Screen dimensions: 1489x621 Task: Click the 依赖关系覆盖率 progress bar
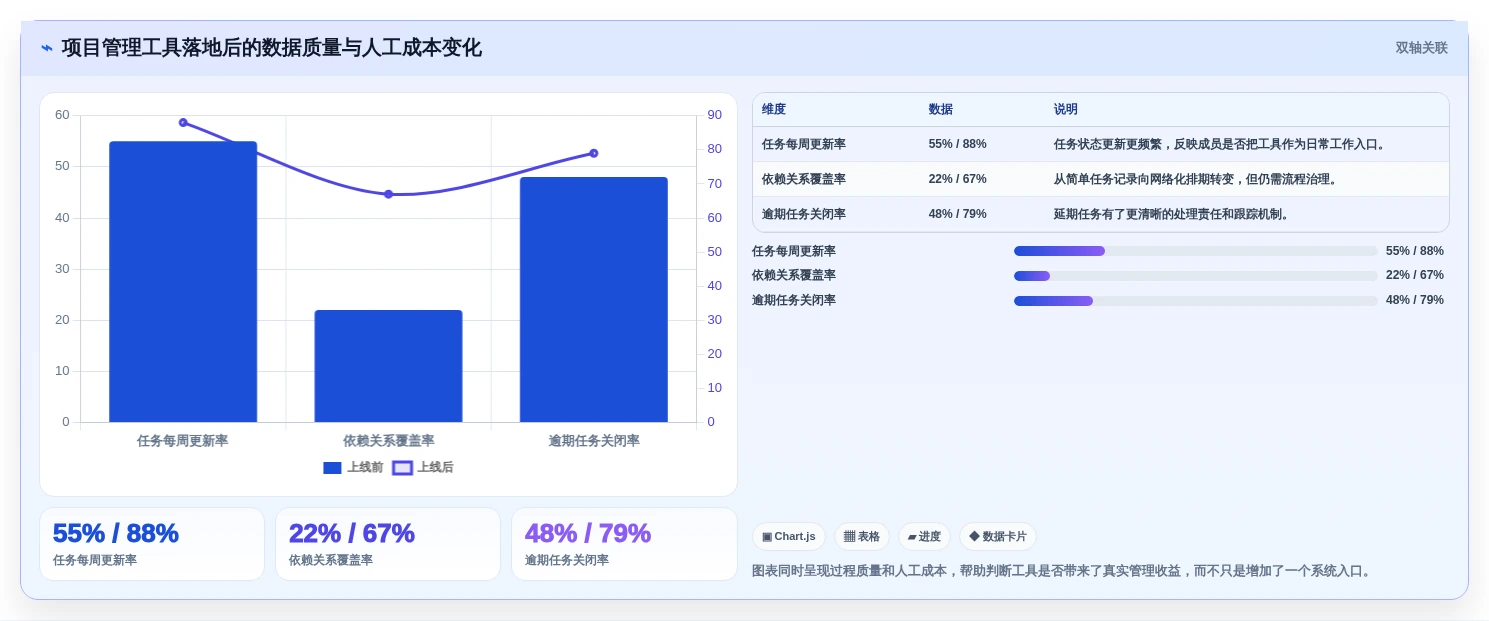[1195, 275]
